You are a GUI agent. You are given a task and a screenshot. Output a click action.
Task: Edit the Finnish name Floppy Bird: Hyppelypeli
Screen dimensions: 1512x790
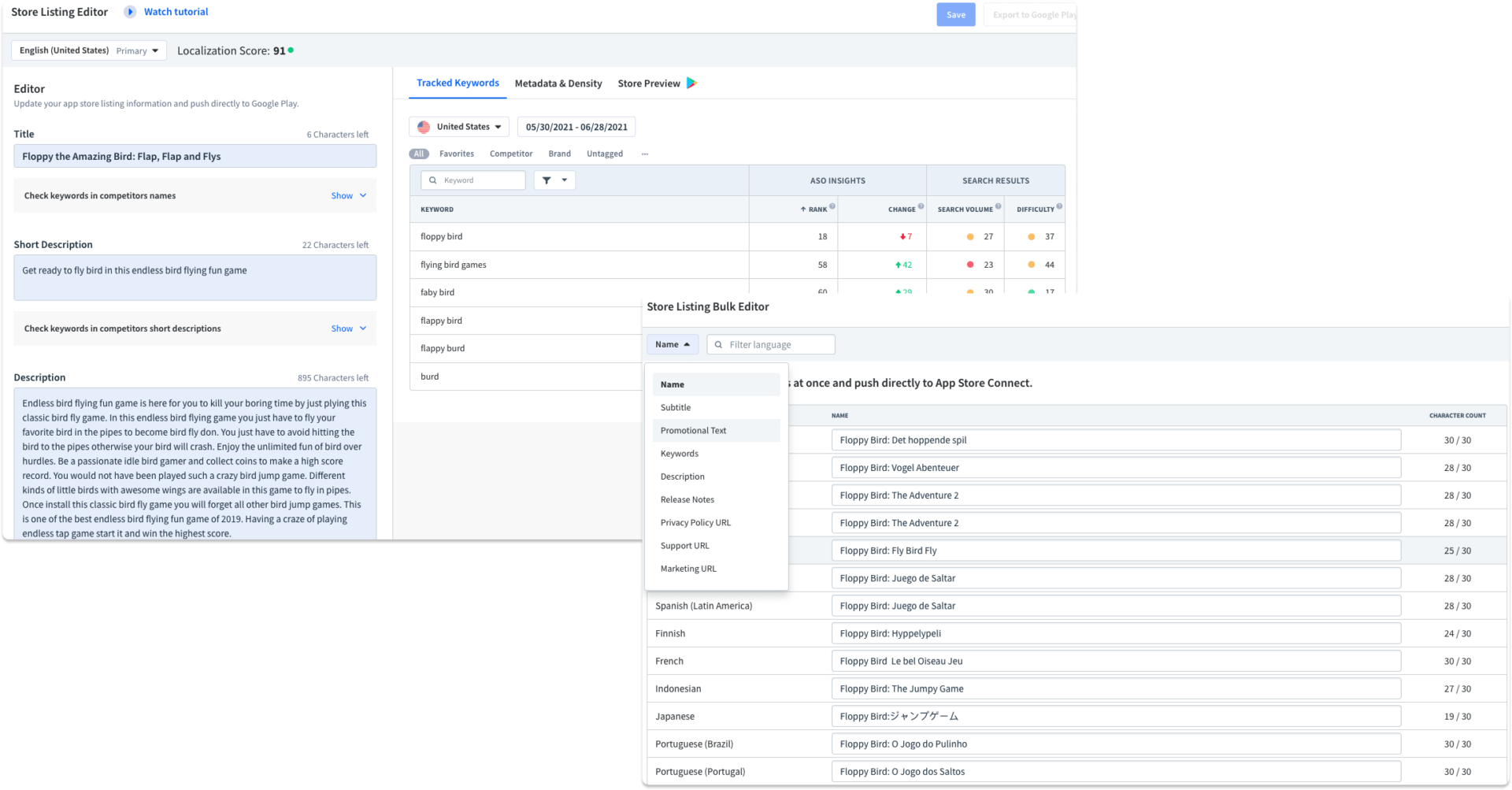(1116, 633)
